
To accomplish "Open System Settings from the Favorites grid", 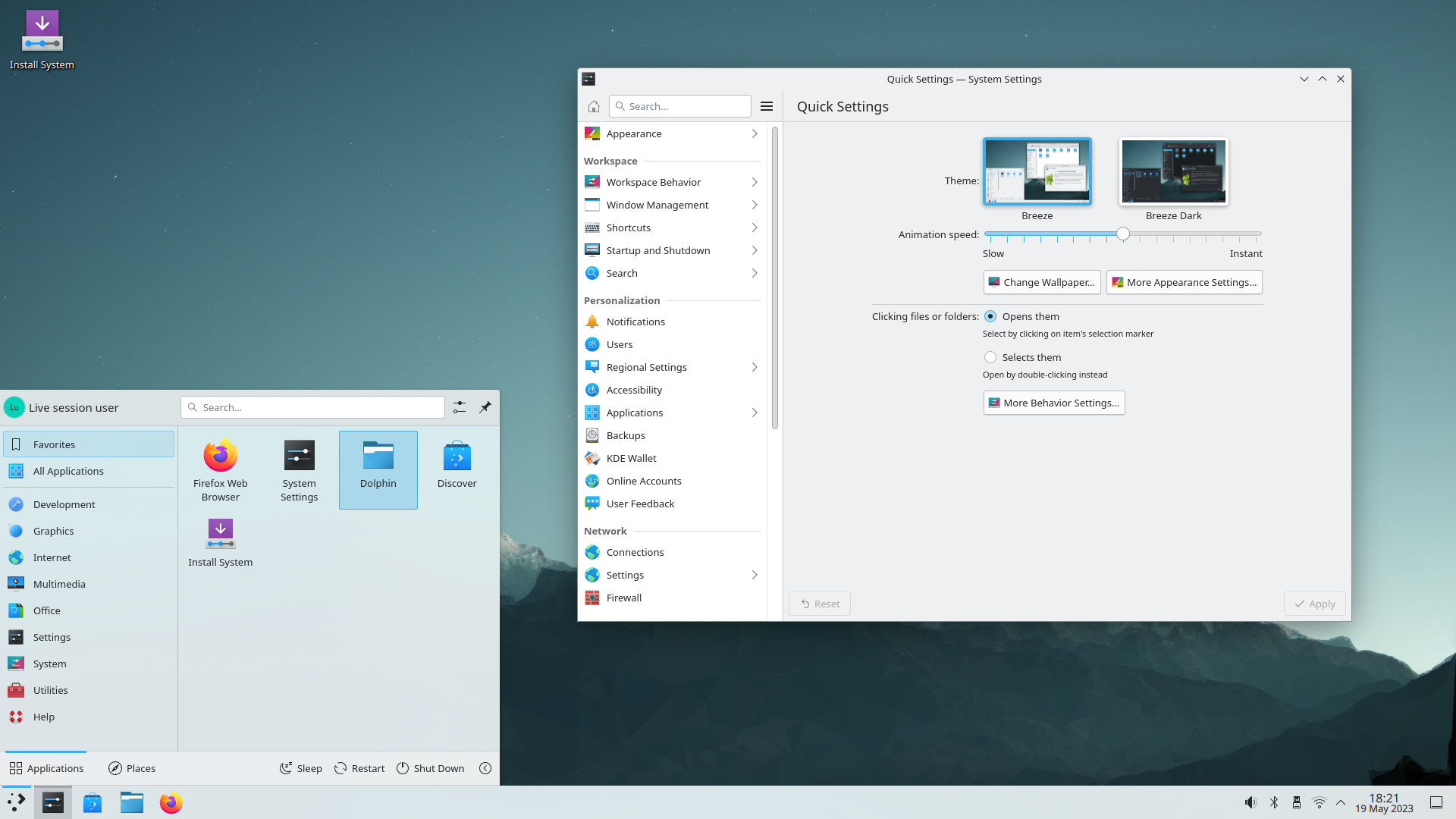I will (300, 470).
